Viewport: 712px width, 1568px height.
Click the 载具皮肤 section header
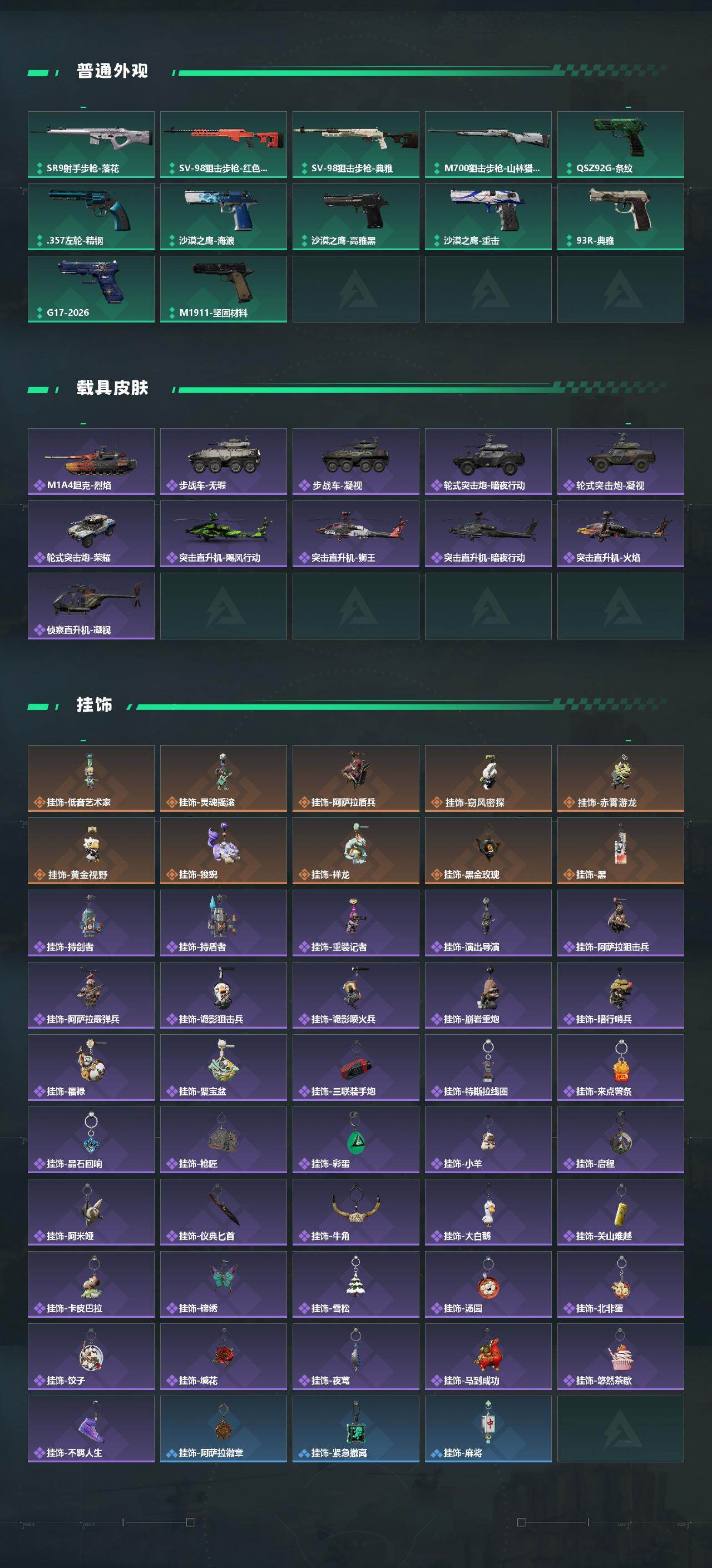pos(112,388)
